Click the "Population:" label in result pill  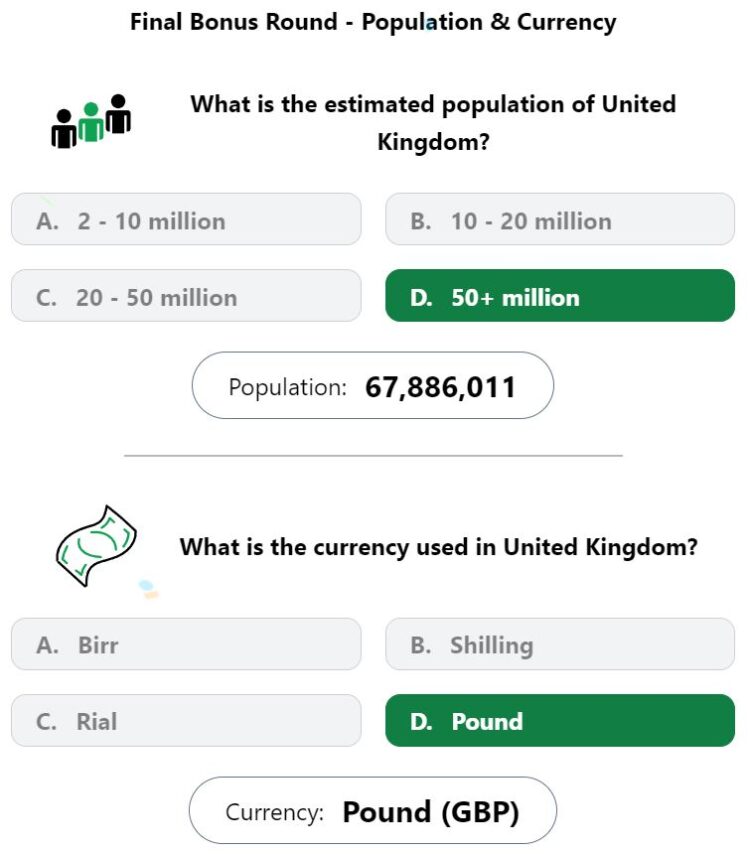[x=288, y=387]
